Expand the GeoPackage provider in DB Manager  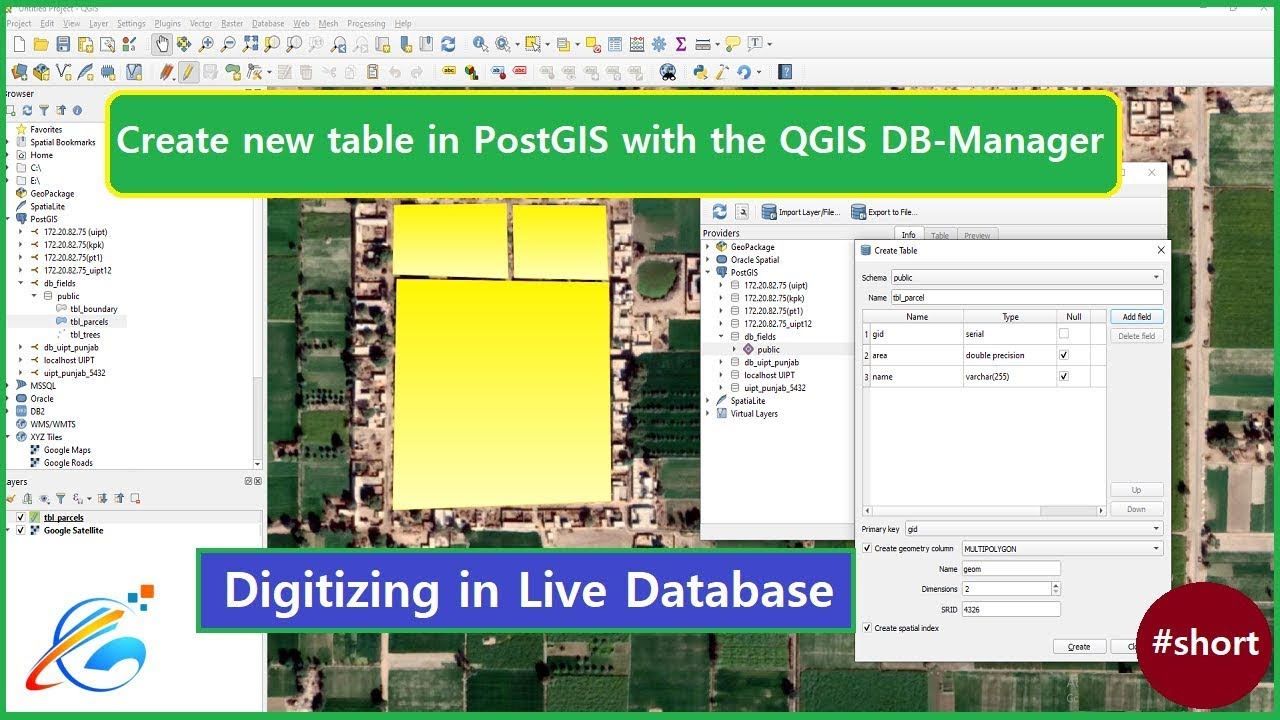[x=708, y=247]
